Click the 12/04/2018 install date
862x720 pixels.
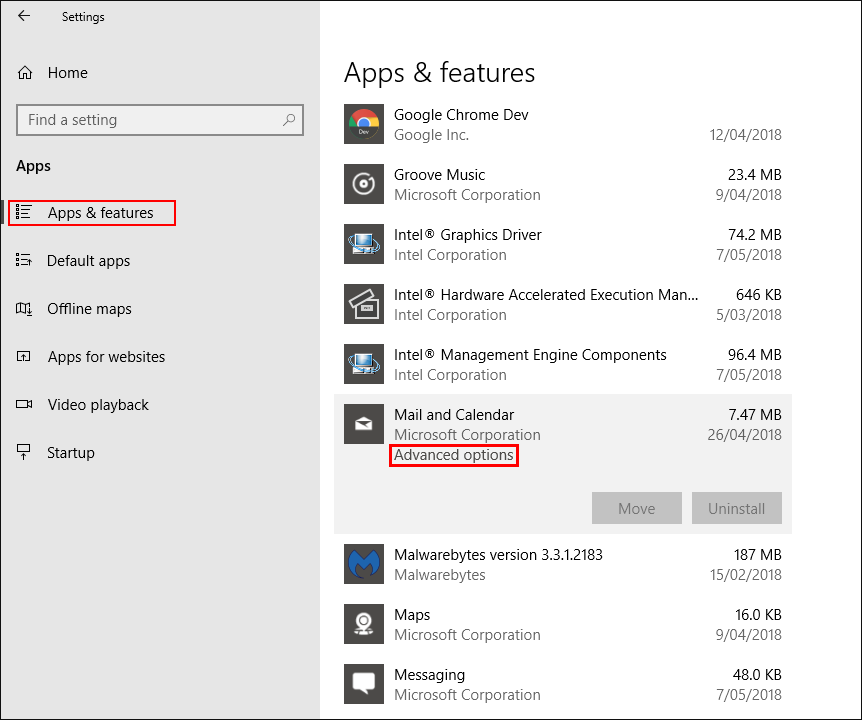(x=745, y=135)
